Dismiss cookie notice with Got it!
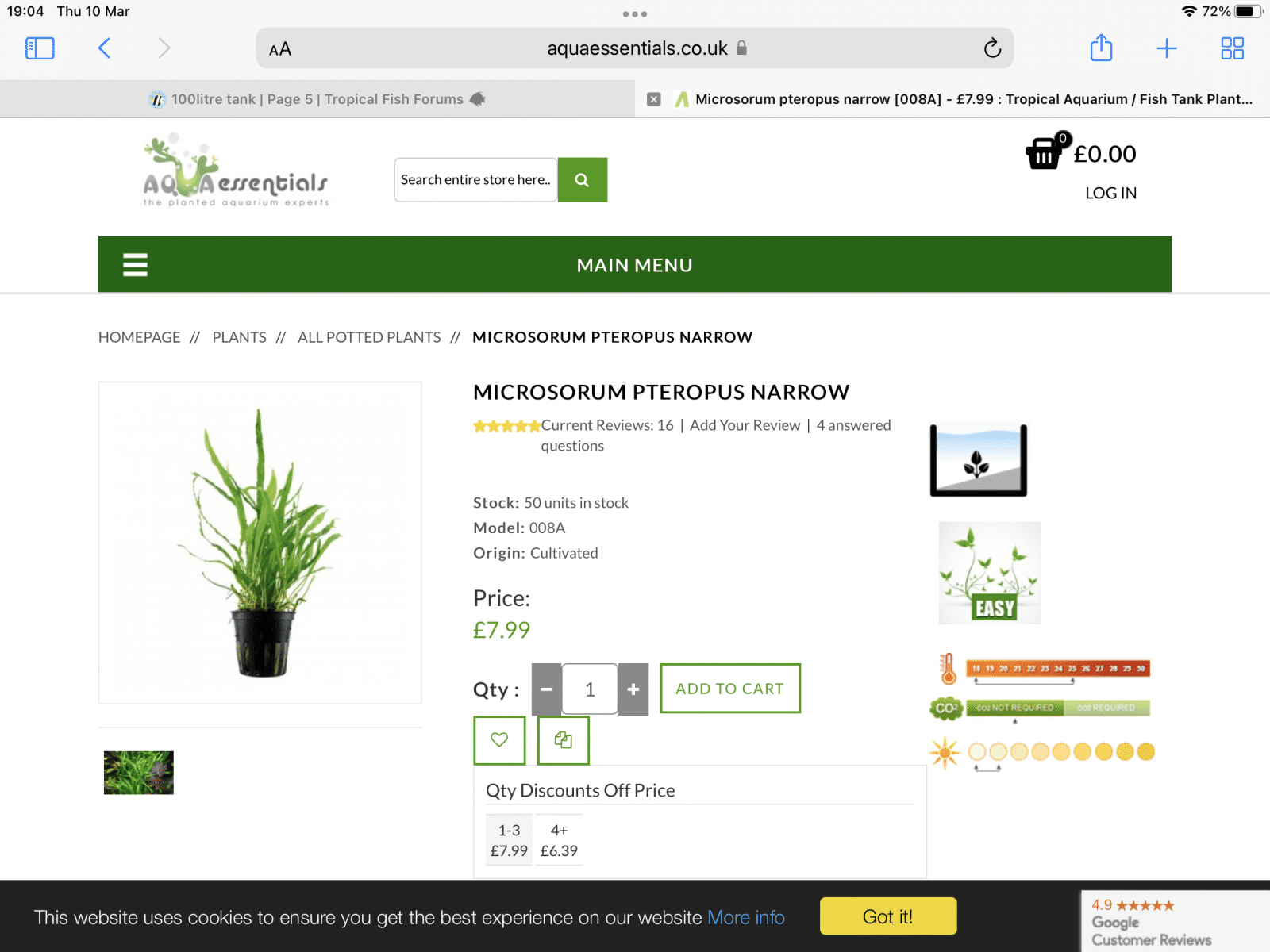1270x952 pixels. [887, 916]
